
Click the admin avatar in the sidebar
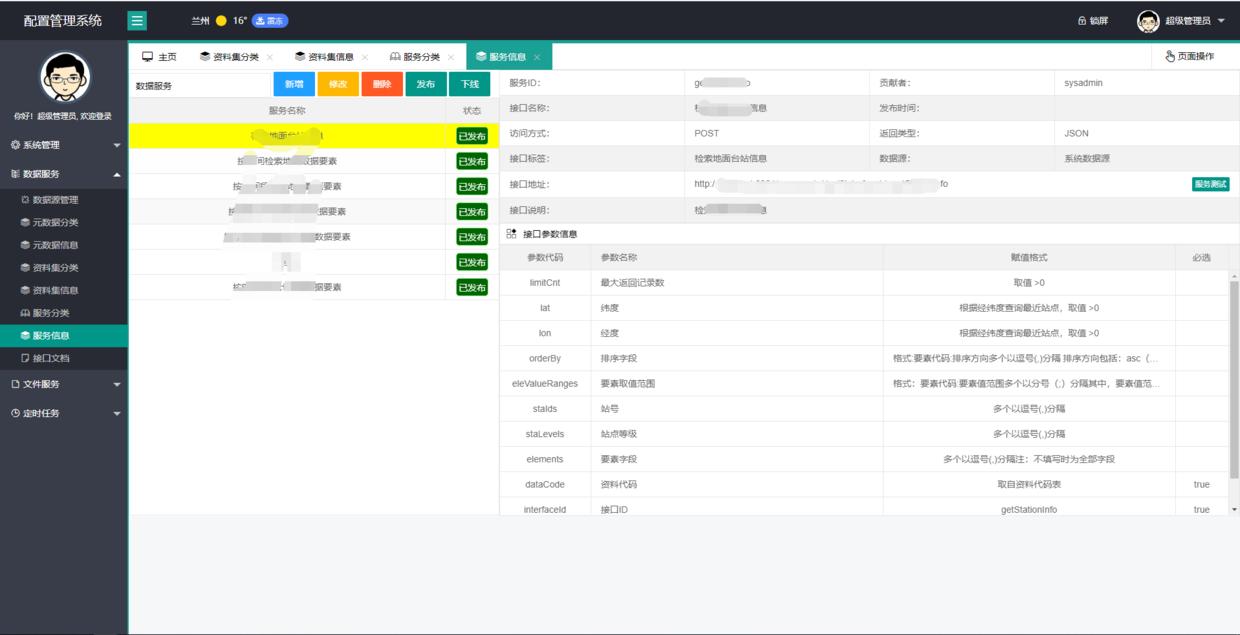pyautogui.click(x=64, y=77)
